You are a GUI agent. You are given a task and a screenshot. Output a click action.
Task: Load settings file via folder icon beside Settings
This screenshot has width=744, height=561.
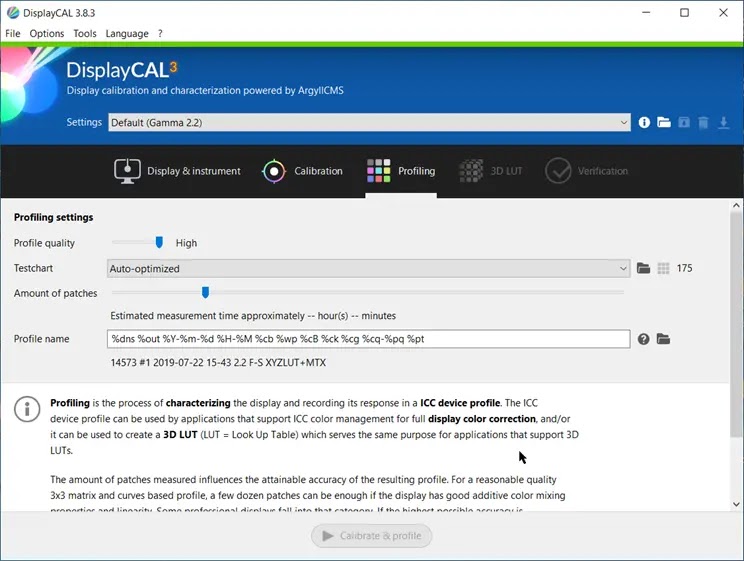pos(664,122)
